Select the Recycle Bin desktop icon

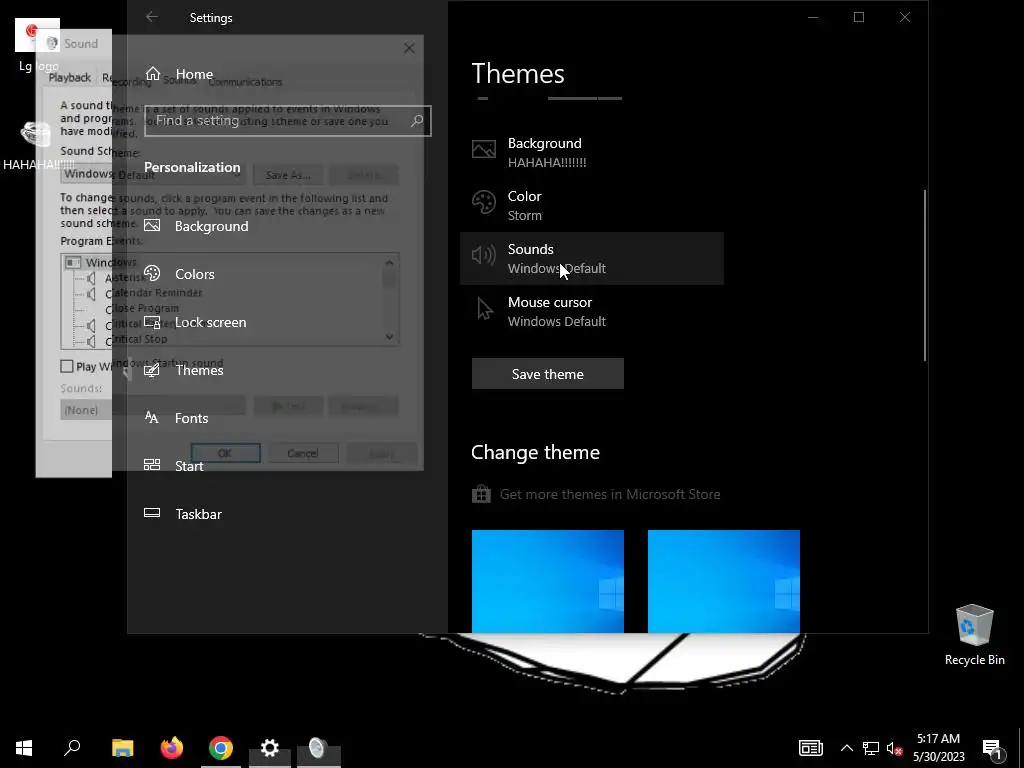coord(974,635)
